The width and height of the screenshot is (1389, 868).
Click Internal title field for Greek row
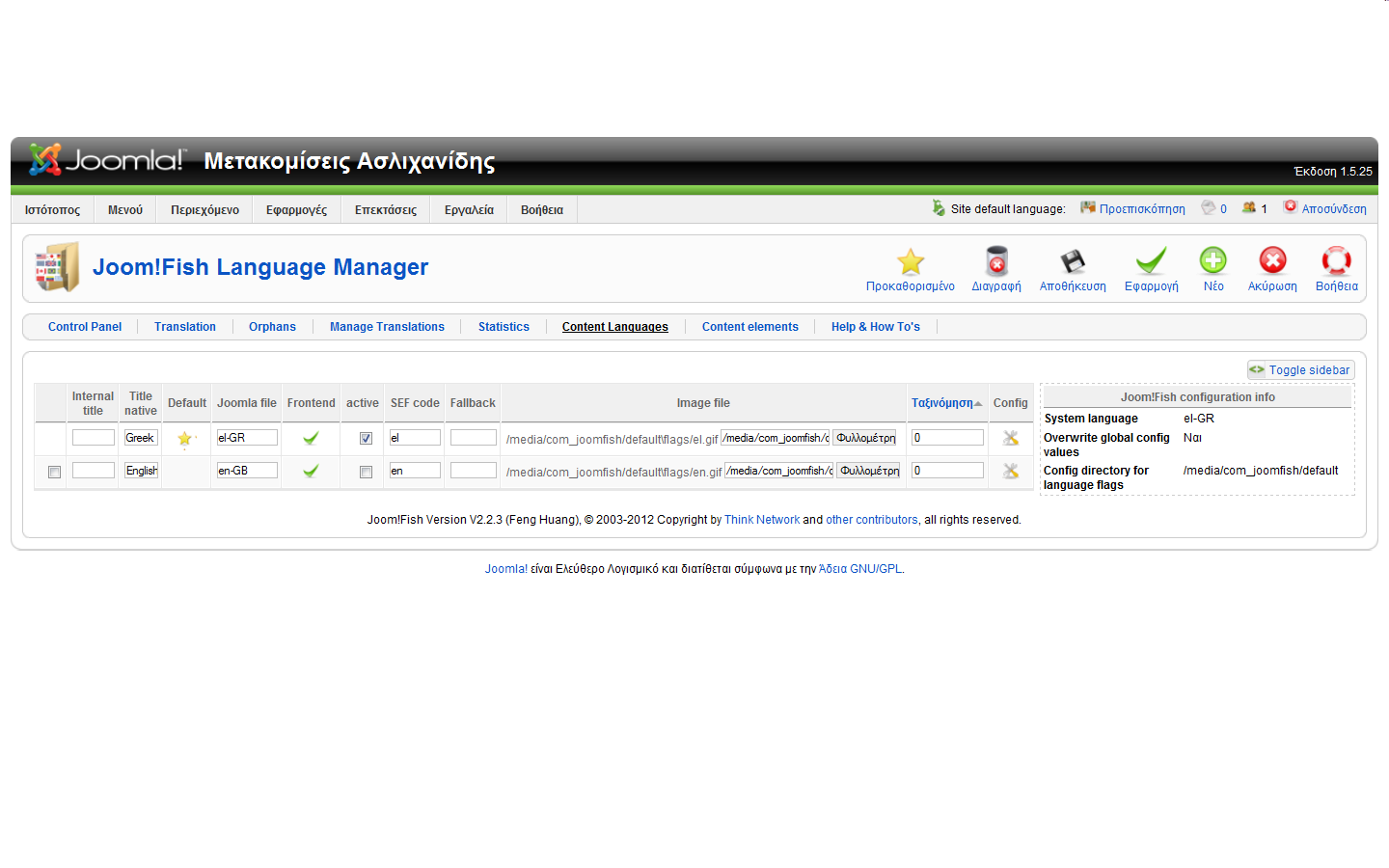coord(94,438)
